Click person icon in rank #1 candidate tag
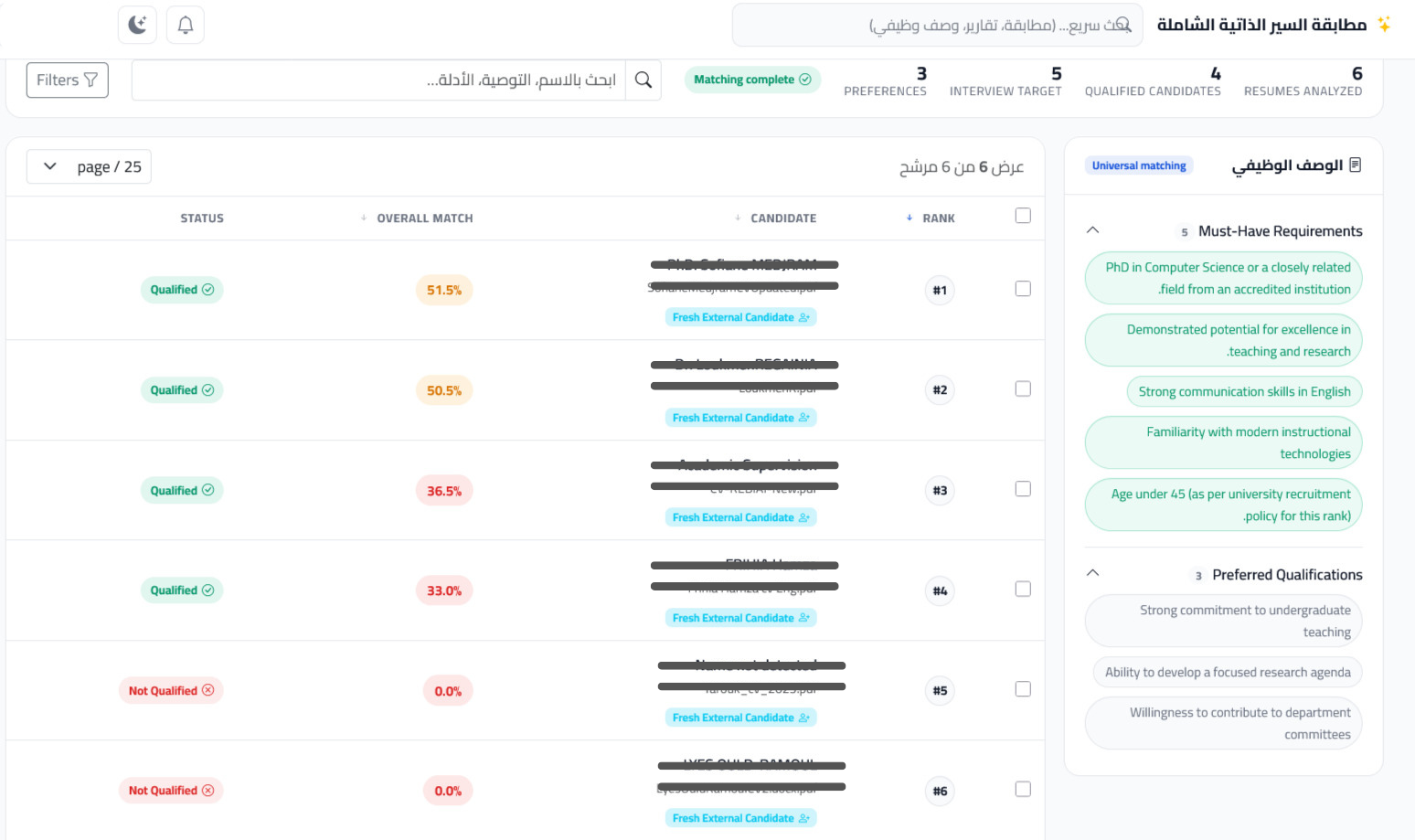 [804, 317]
